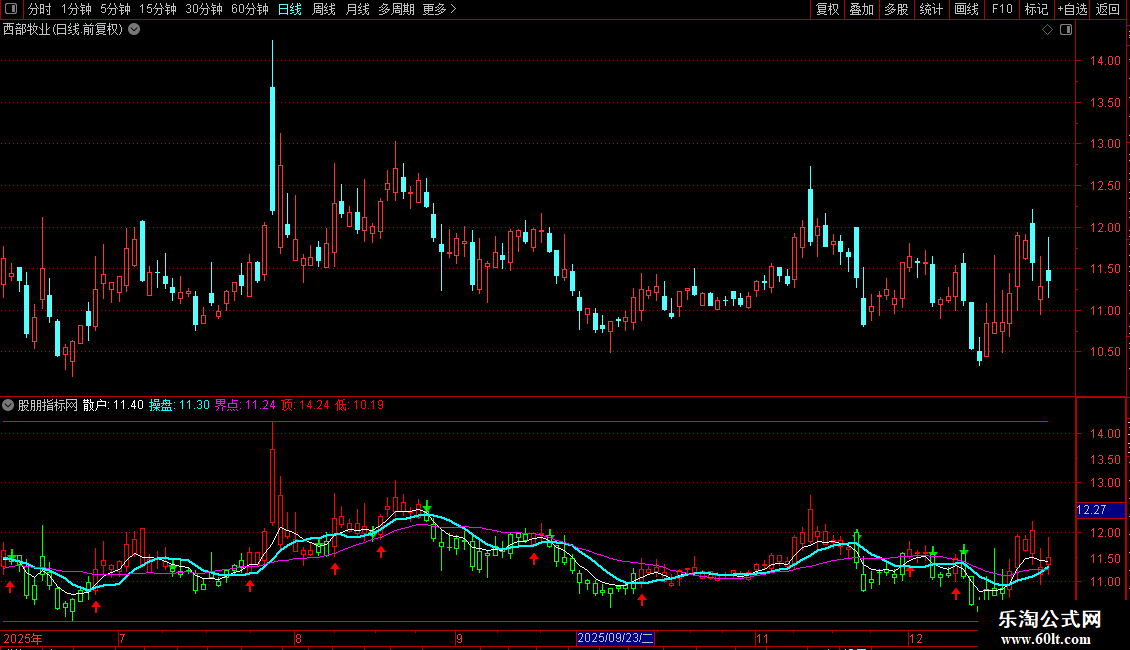
Task: Click the 股朋指标网 indicator name
Action: (48, 405)
